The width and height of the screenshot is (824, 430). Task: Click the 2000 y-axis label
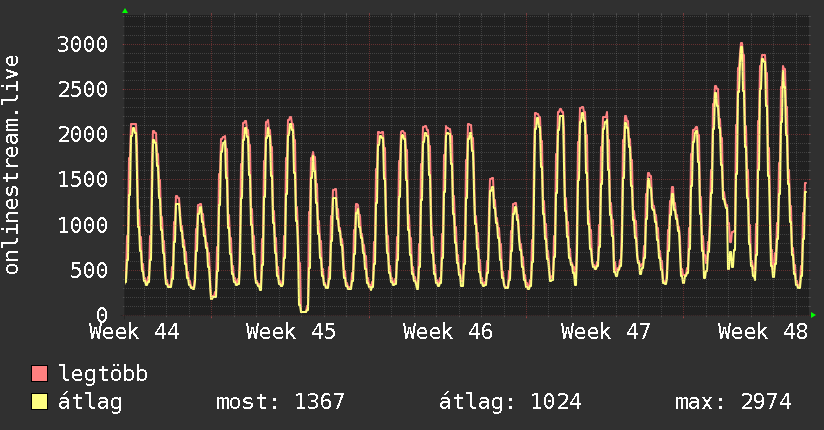pyautogui.click(x=83, y=135)
